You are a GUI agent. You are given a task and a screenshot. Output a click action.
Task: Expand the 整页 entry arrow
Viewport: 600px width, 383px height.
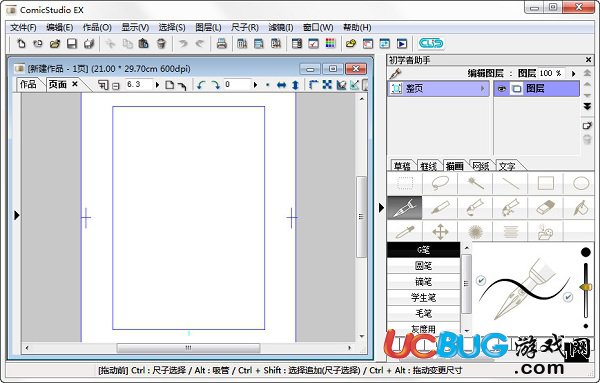coord(483,89)
